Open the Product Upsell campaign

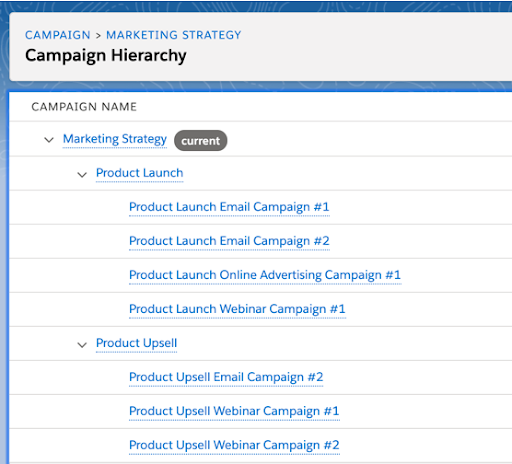click(x=137, y=343)
